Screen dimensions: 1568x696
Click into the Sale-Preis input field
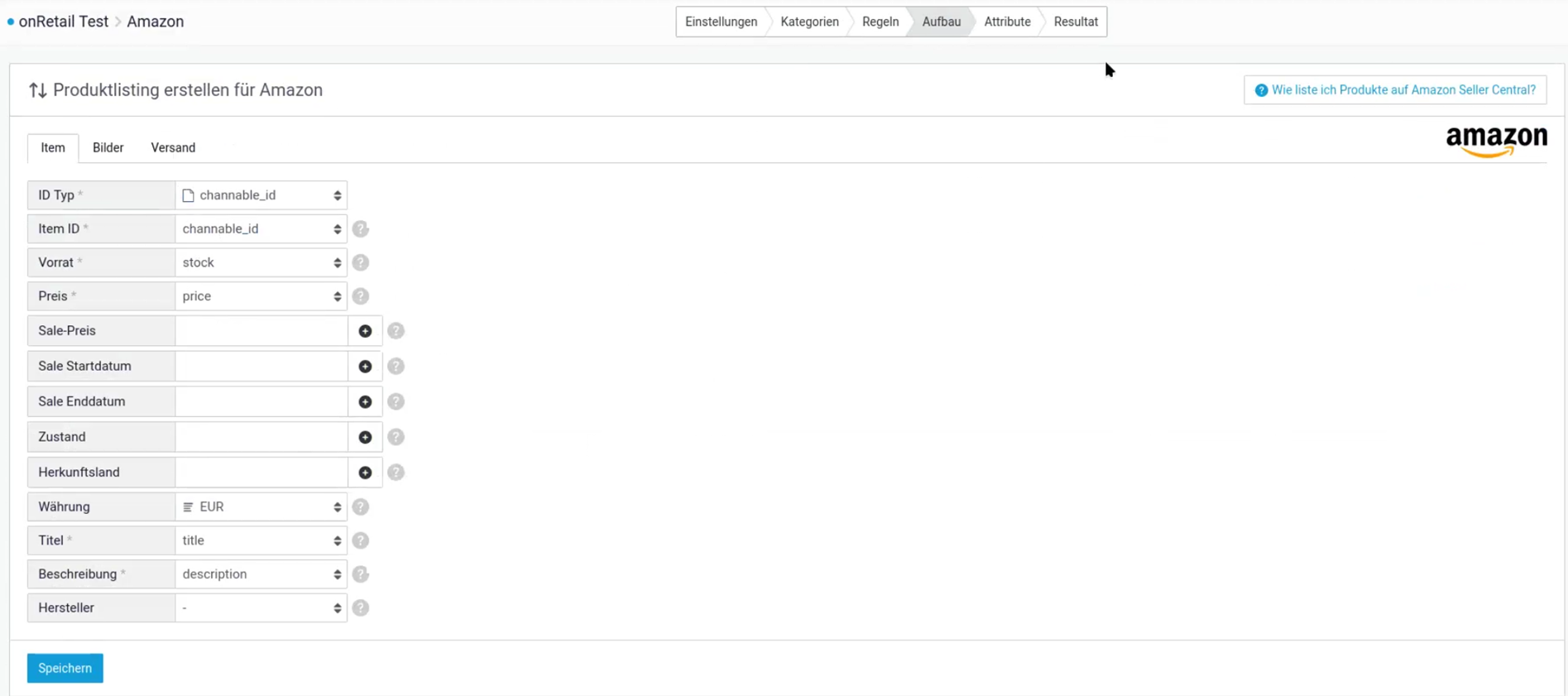[x=261, y=331]
